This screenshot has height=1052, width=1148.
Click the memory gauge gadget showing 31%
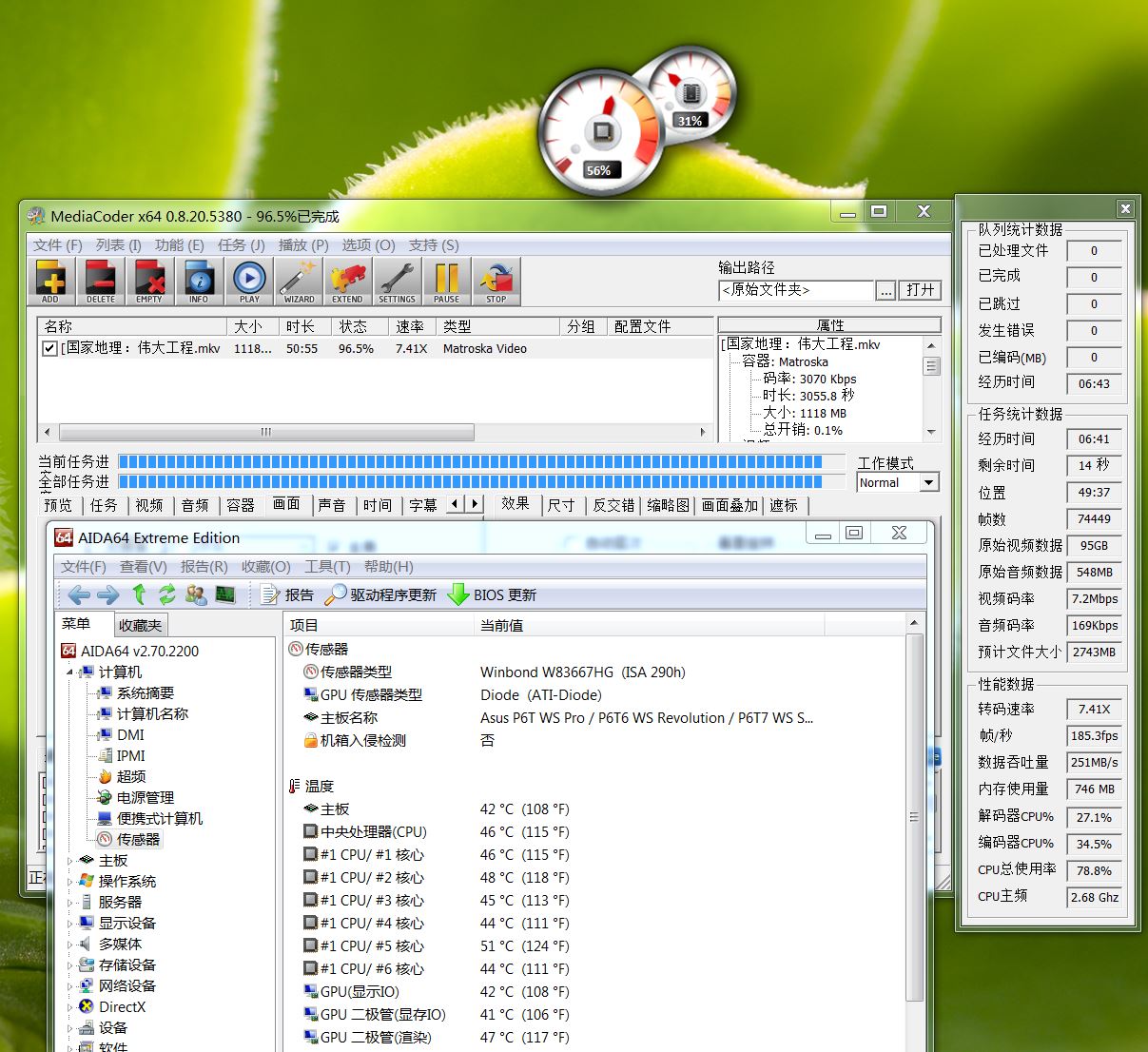coord(691,92)
